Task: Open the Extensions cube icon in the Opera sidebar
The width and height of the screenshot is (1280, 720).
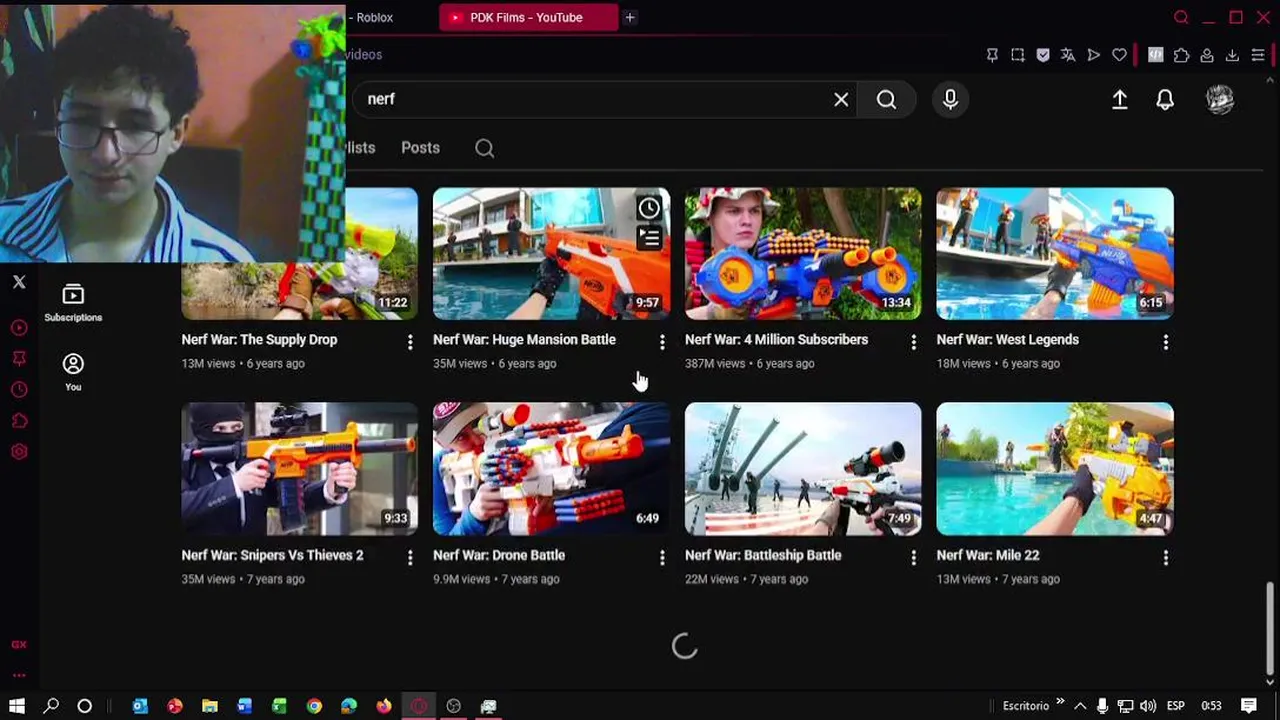Action: [19, 421]
